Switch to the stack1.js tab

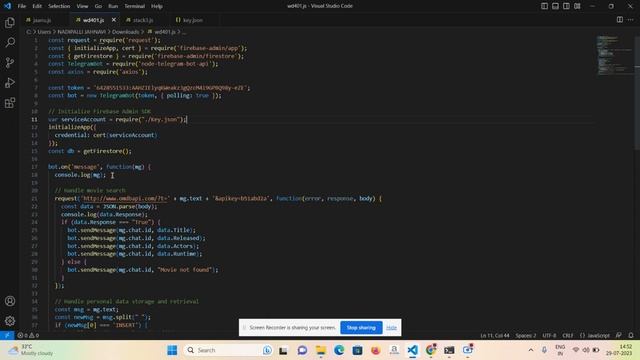point(143,20)
